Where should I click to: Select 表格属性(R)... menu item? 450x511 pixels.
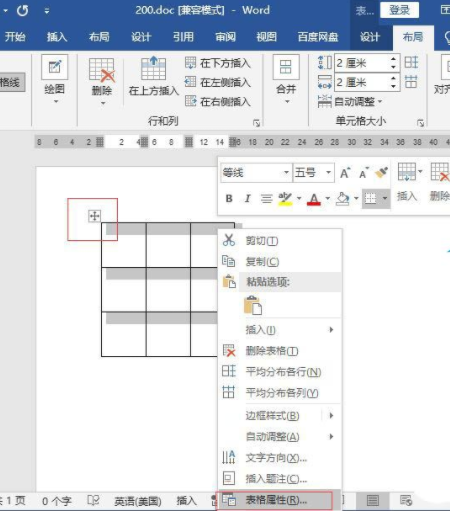[x=279, y=500]
